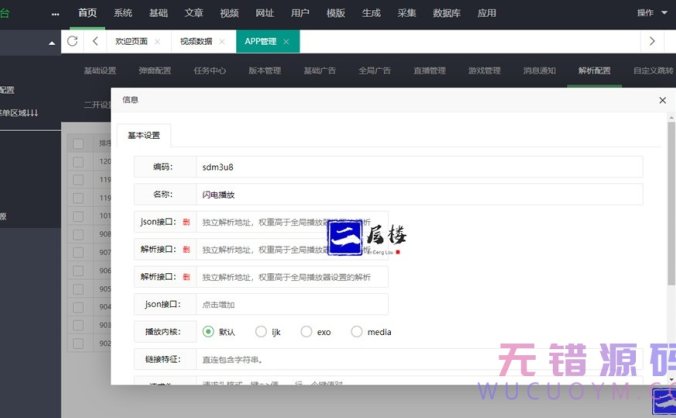Click the 编码 field containing sdm3u8
The height and width of the screenshot is (418, 676).
coord(419,167)
